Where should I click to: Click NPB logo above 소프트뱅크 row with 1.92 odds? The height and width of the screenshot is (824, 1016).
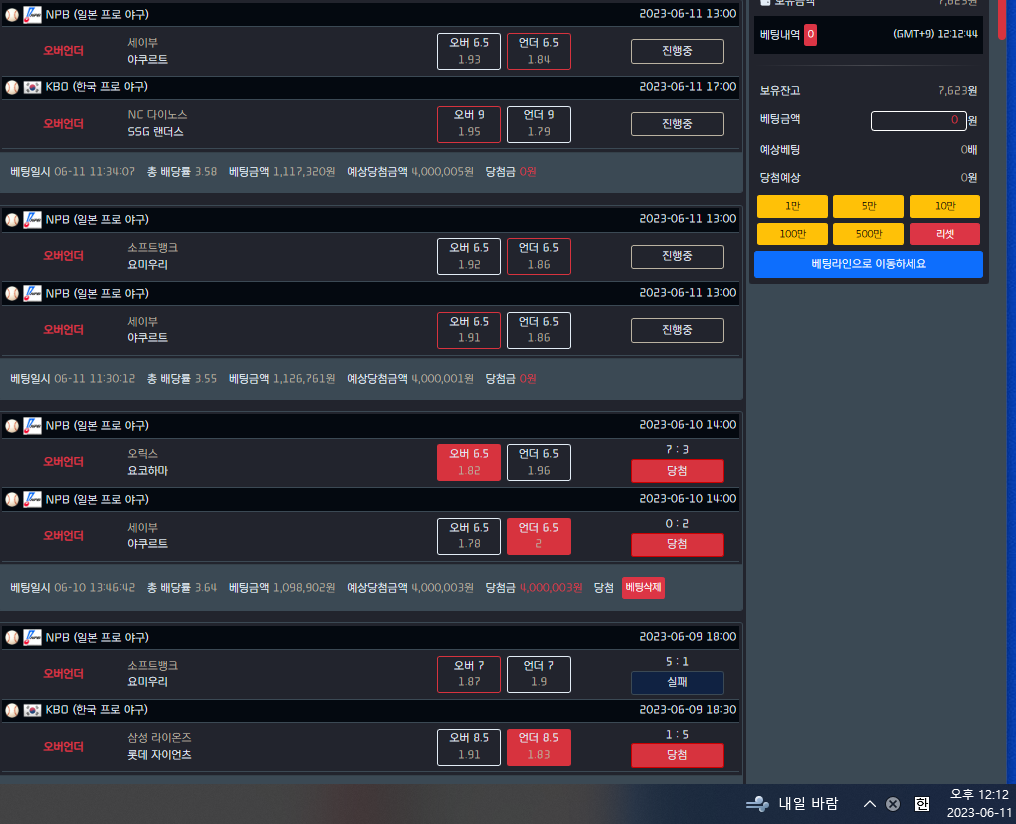pyautogui.click(x=32, y=220)
